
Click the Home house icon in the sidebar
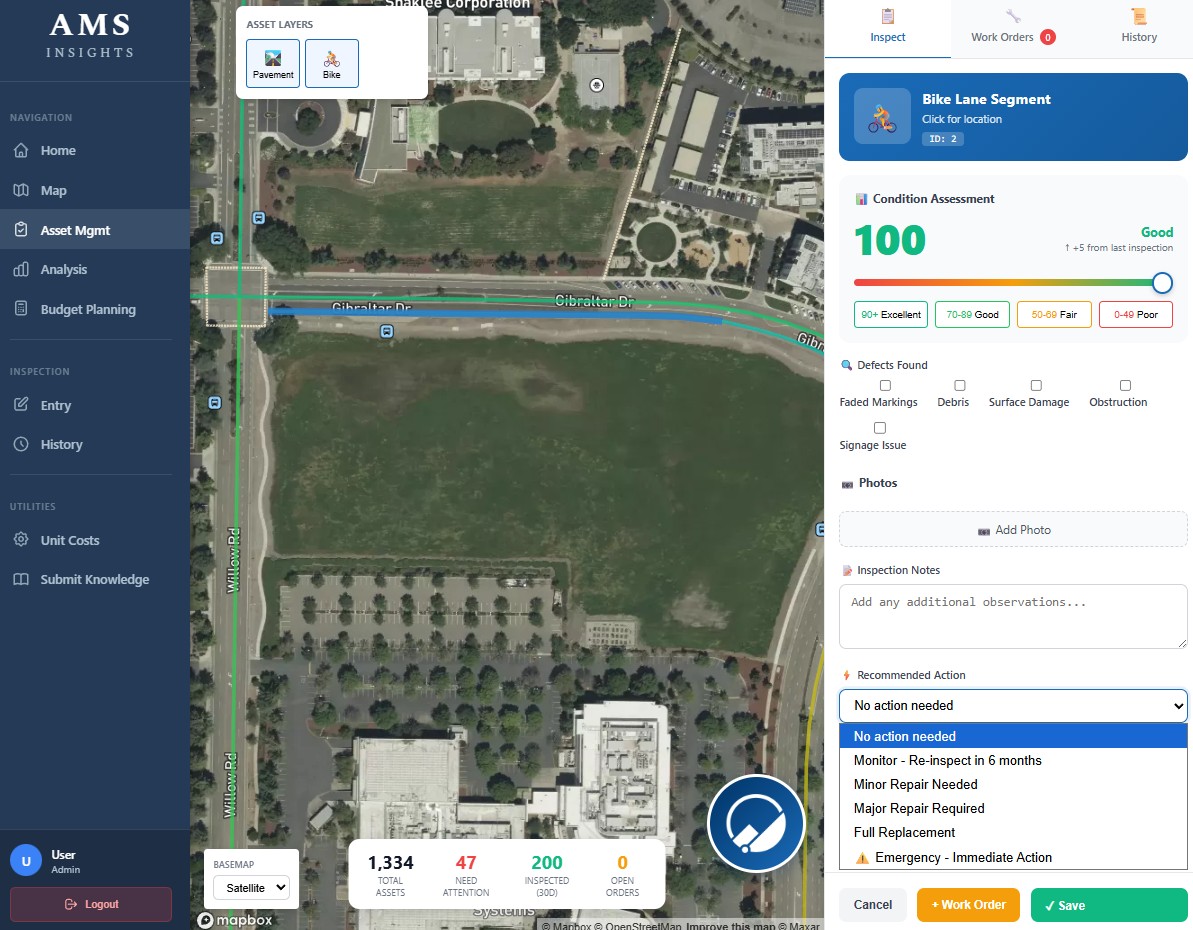(21, 150)
